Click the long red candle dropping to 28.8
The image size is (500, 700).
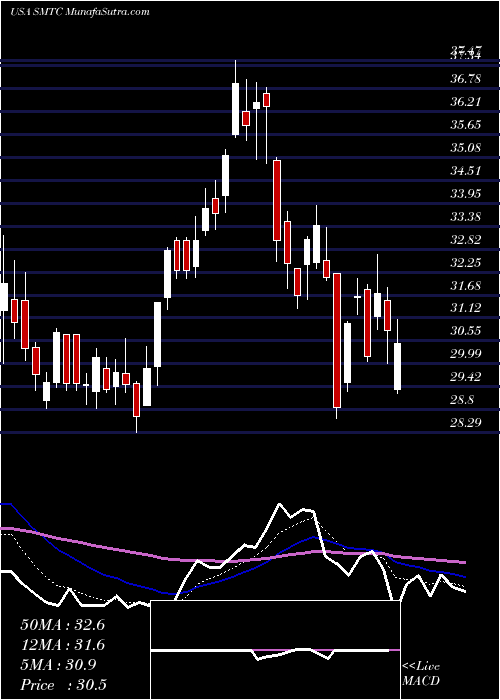pyautogui.click(x=337, y=340)
